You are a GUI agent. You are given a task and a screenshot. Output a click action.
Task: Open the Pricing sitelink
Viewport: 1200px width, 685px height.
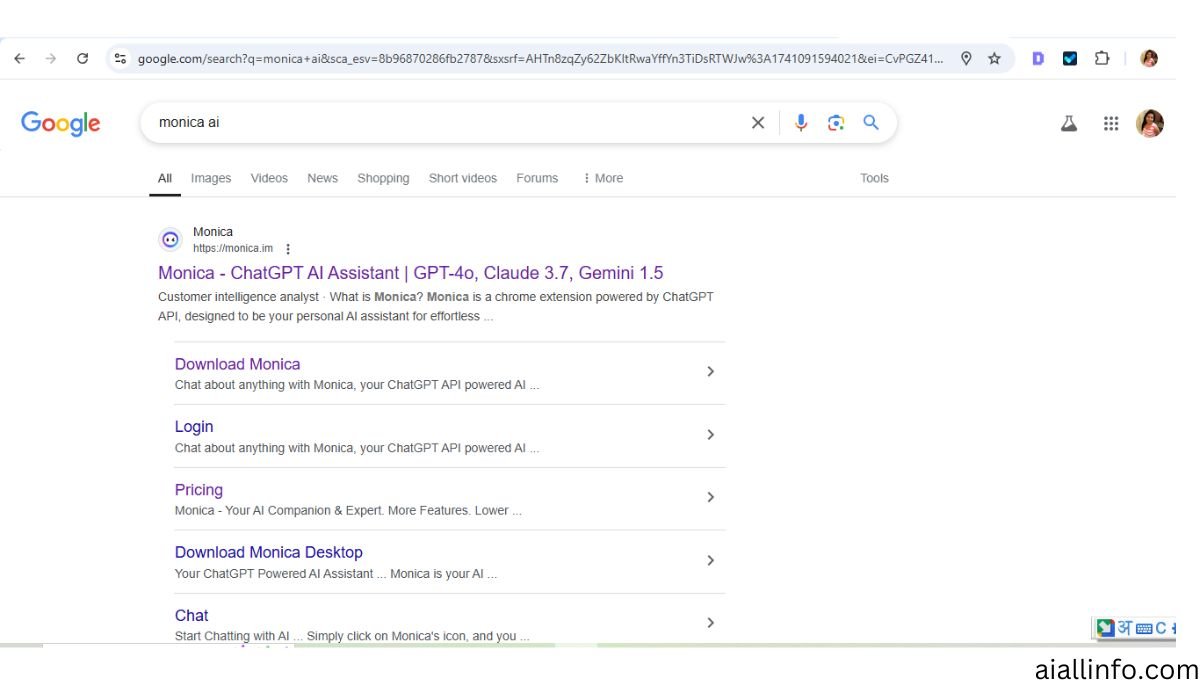pyautogui.click(x=199, y=490)
